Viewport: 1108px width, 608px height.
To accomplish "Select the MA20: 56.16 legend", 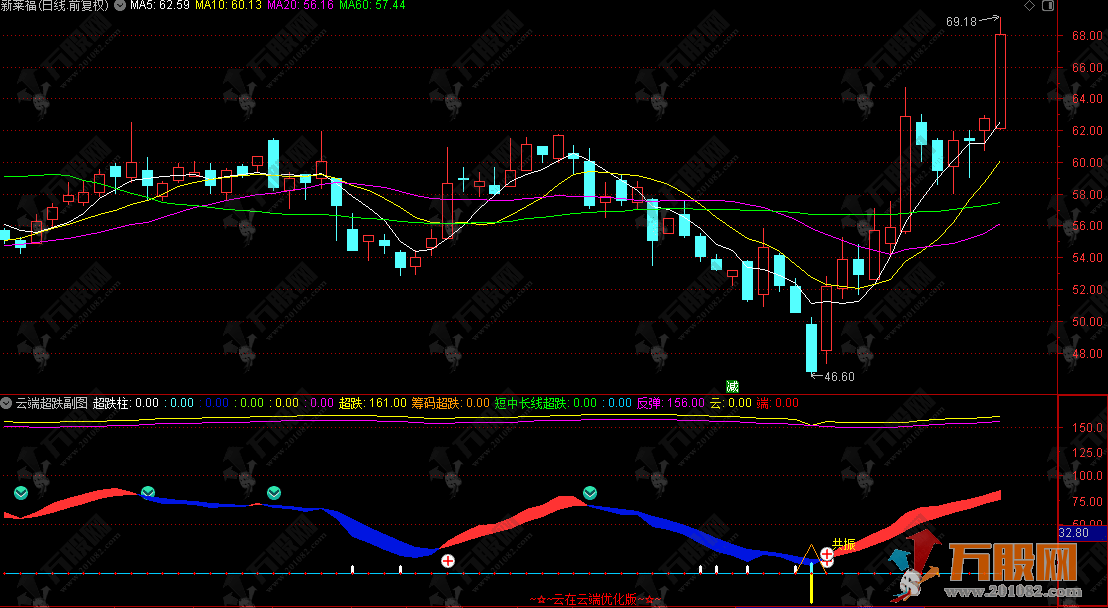I will point(301,6).
